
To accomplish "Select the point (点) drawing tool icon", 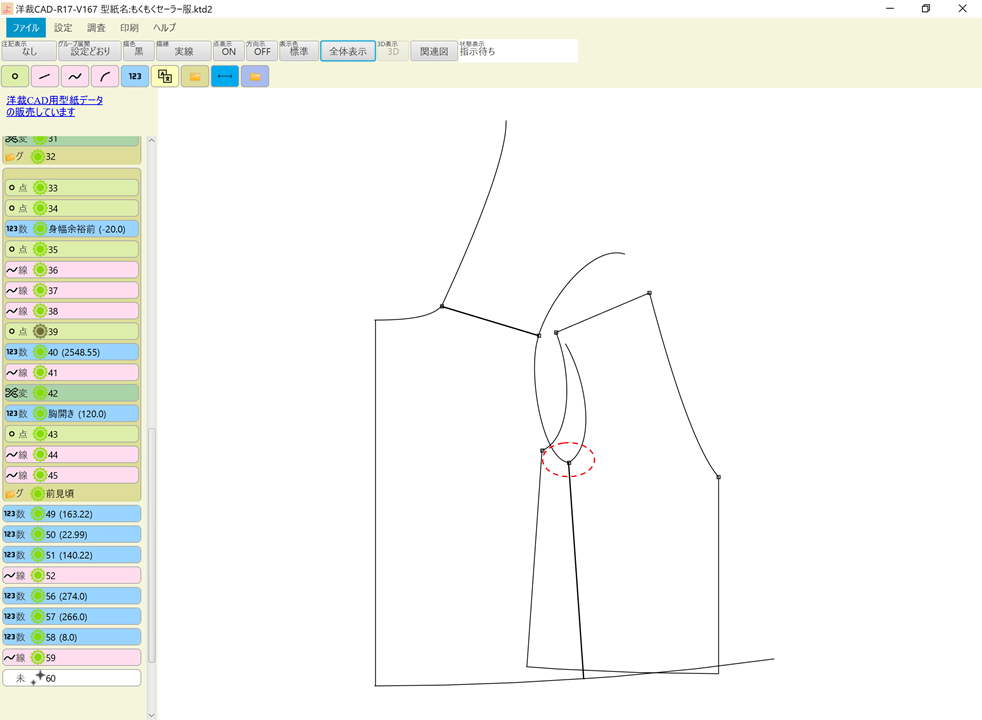I will coord(15,76).
